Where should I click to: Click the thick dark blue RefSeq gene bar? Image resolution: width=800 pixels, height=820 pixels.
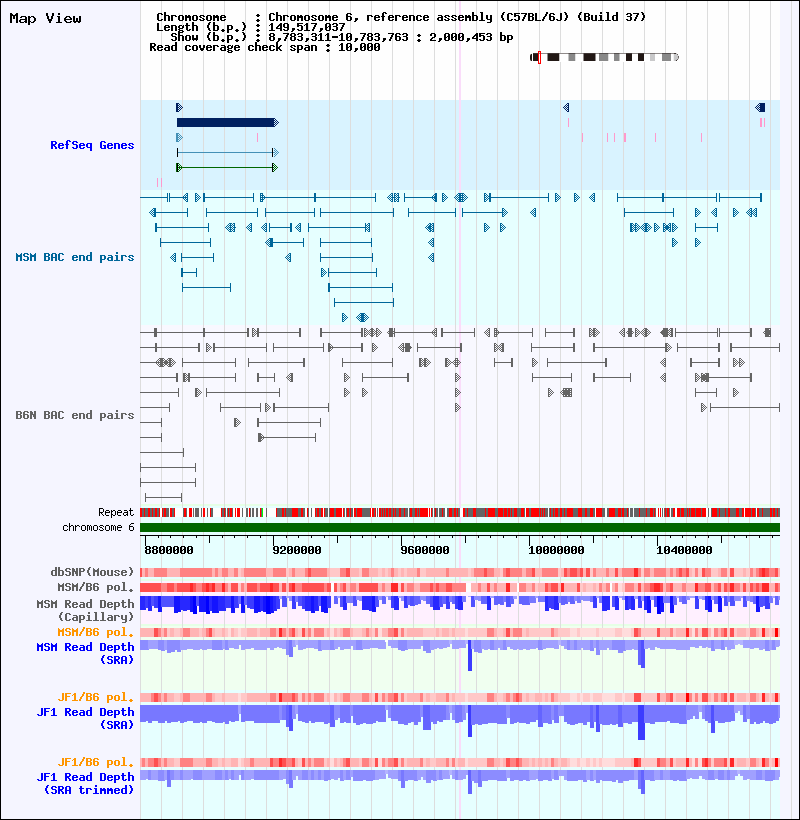(226, 122)
